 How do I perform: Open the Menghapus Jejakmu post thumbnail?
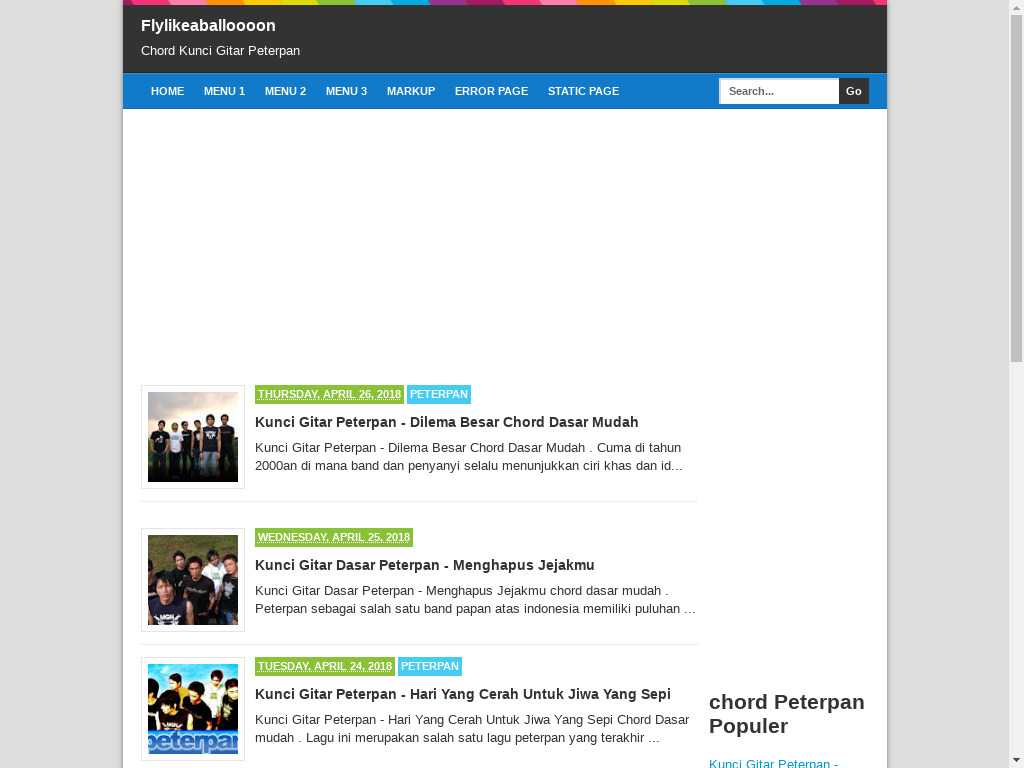[x=193, y=580]
